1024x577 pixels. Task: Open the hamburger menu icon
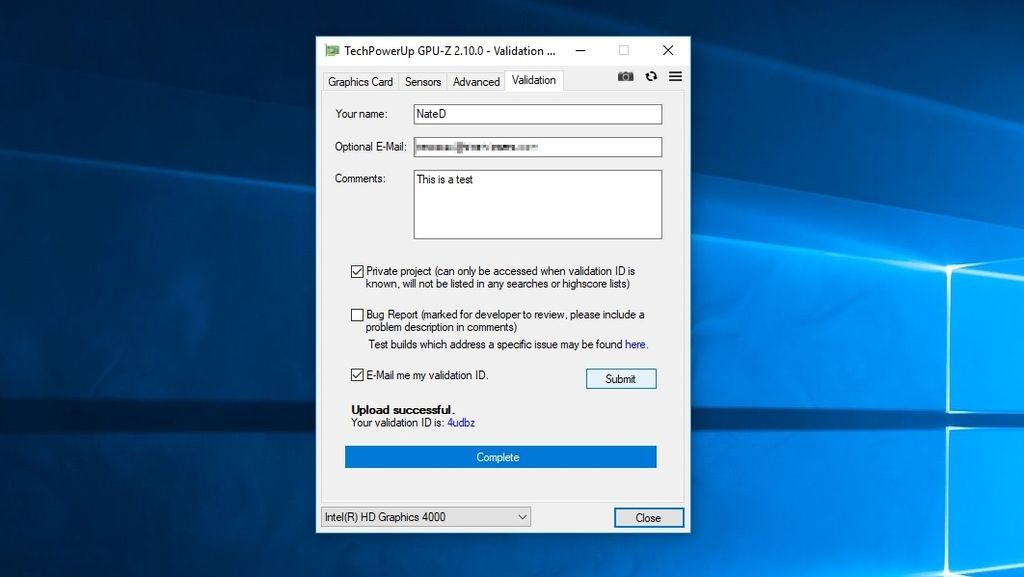pyautogui.click(x=675, y=75)
